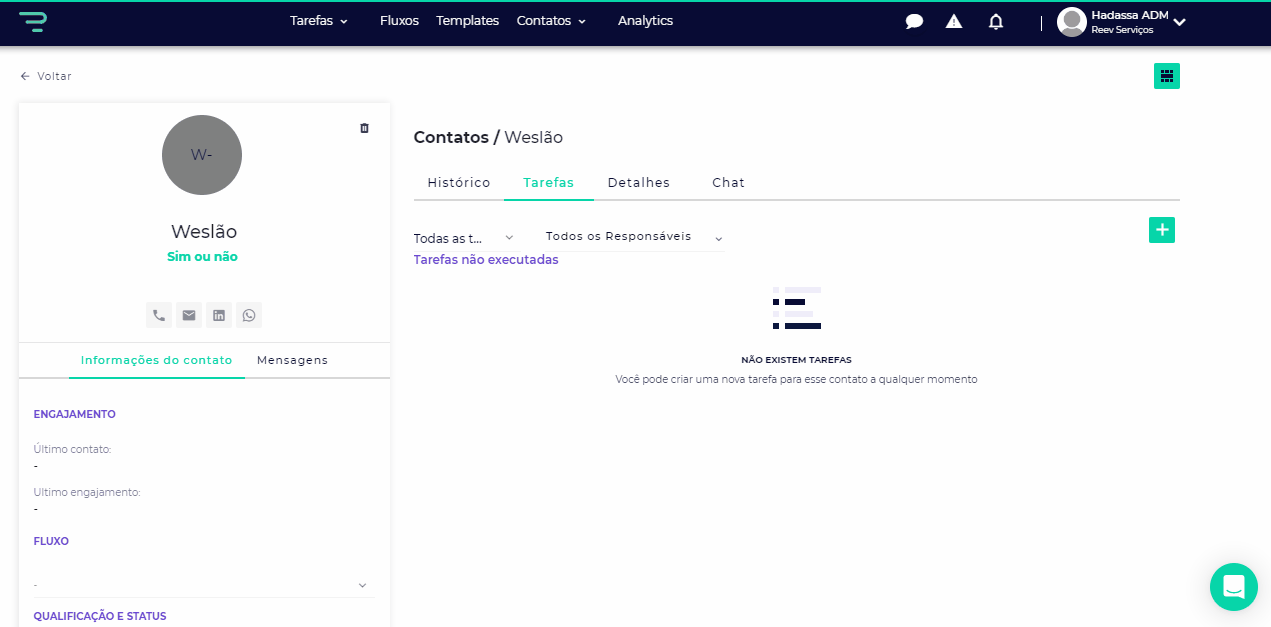Go back using the Voltar link
This screenshot has height=627, width=1271.
pos(46,76)
